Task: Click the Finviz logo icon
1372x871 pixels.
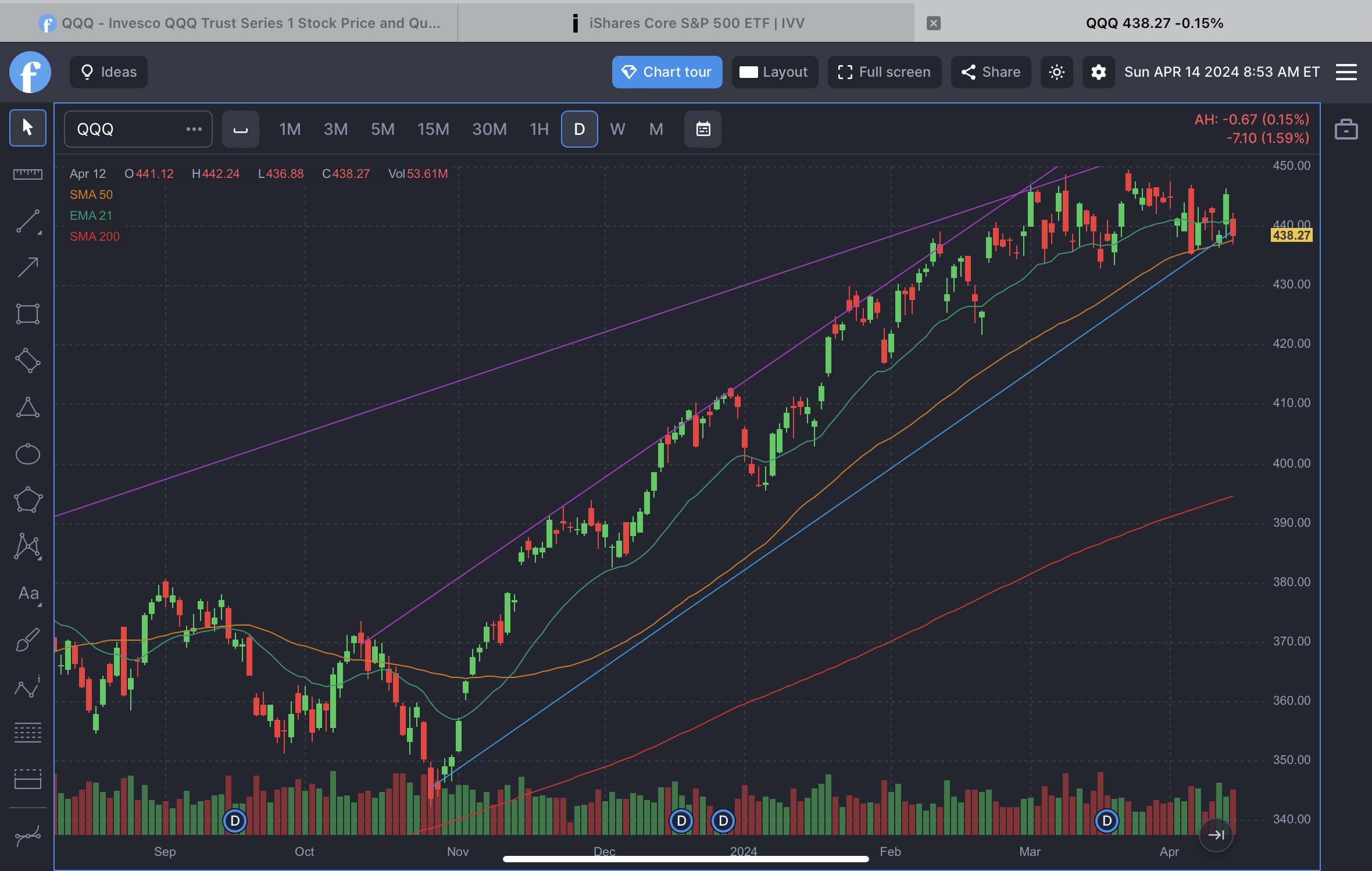Action: (x=30, y=72)
